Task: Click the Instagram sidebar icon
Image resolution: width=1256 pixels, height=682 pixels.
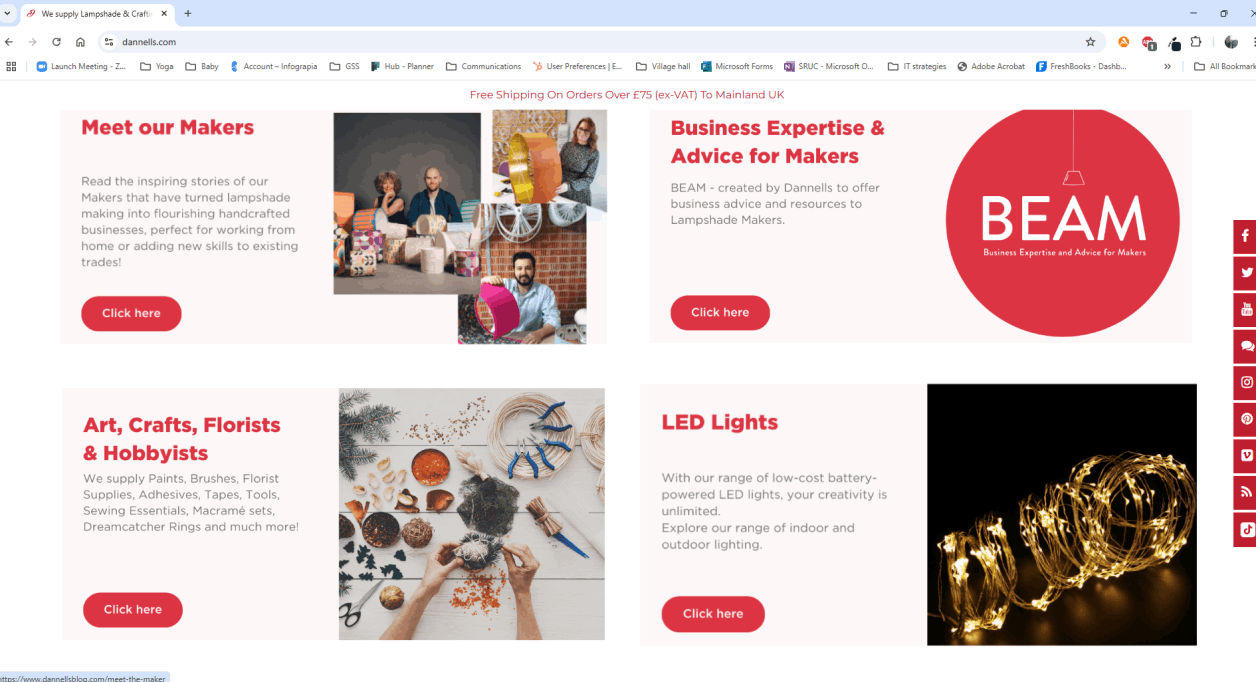Action: (1246, 382)
